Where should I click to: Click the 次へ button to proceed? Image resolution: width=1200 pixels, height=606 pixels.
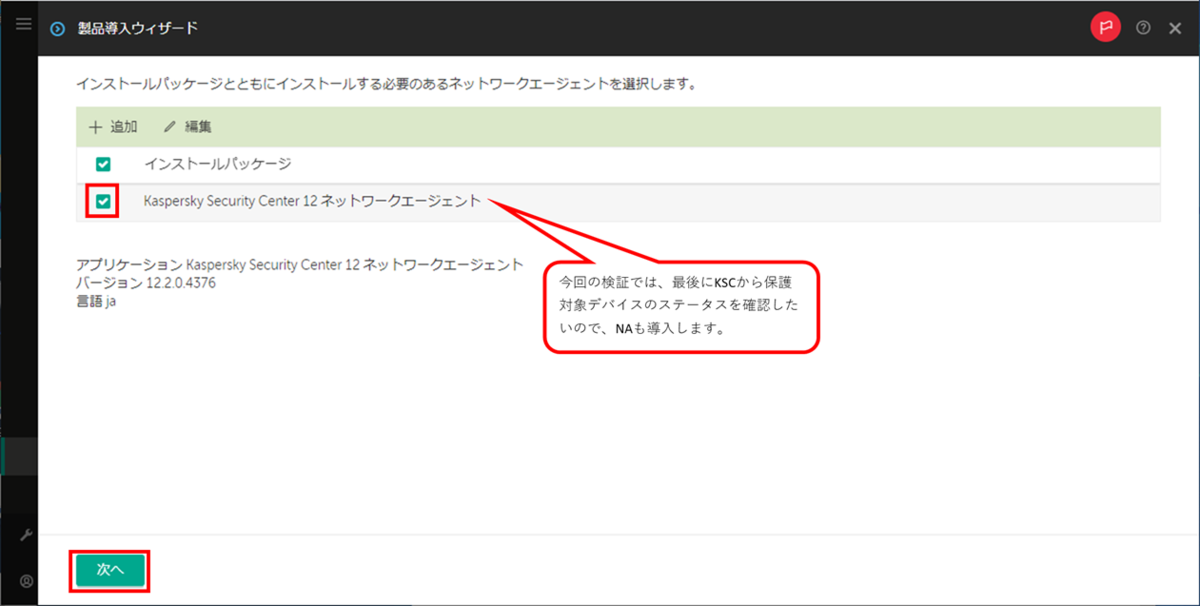(109, 571)
